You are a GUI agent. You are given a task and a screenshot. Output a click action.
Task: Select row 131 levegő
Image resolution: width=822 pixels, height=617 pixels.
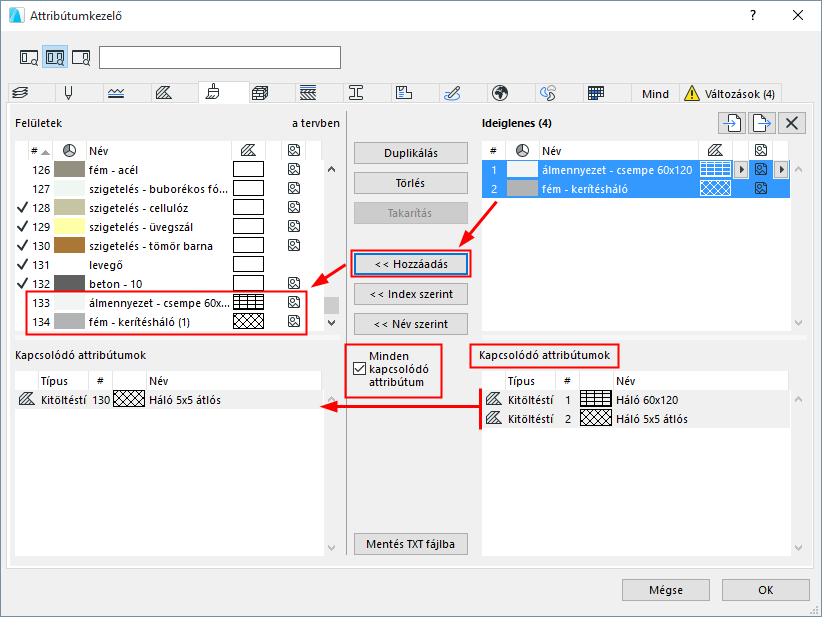(x=169, y=265)
